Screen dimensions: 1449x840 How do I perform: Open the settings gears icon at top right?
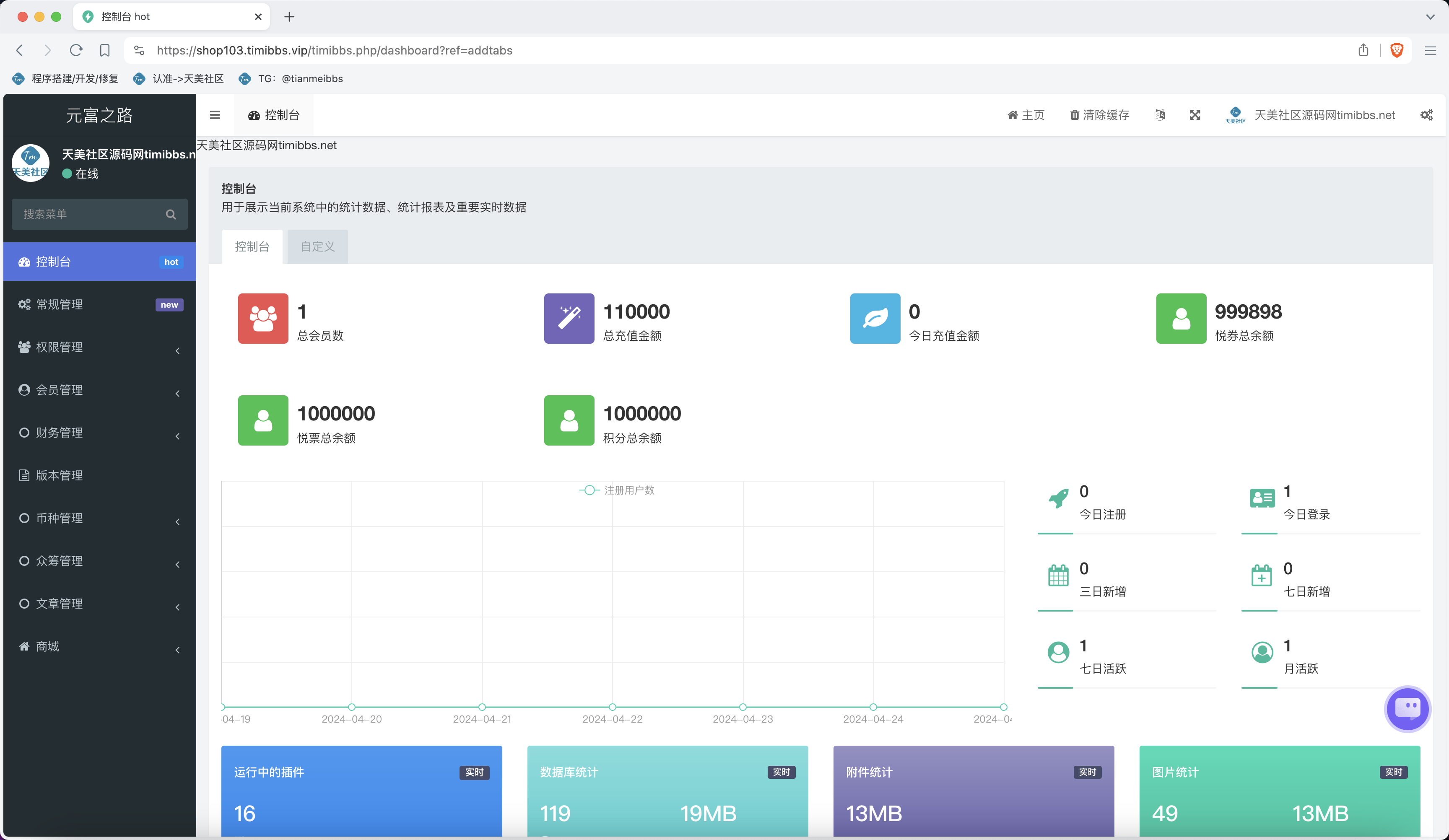pyautogui.click(x=1427, y=115)
